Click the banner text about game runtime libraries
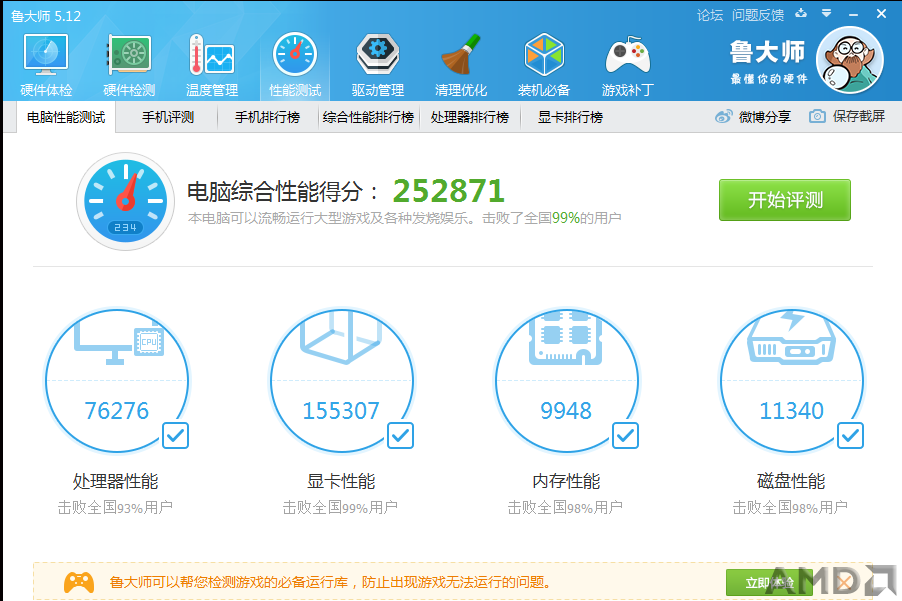This screenshot has width=902, height=601. tap(330, 583)
